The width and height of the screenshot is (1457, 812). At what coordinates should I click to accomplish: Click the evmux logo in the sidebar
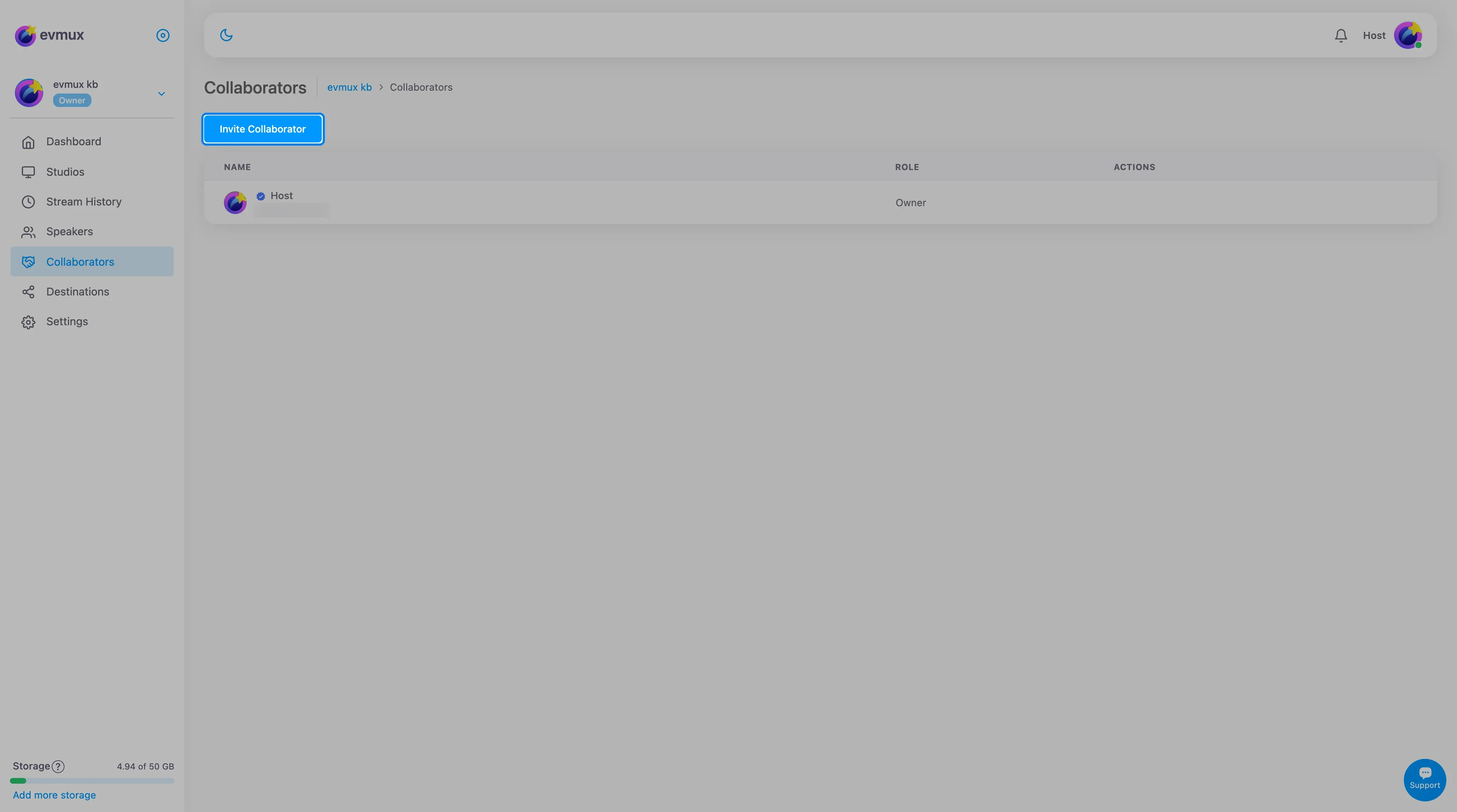pos(49,35)
